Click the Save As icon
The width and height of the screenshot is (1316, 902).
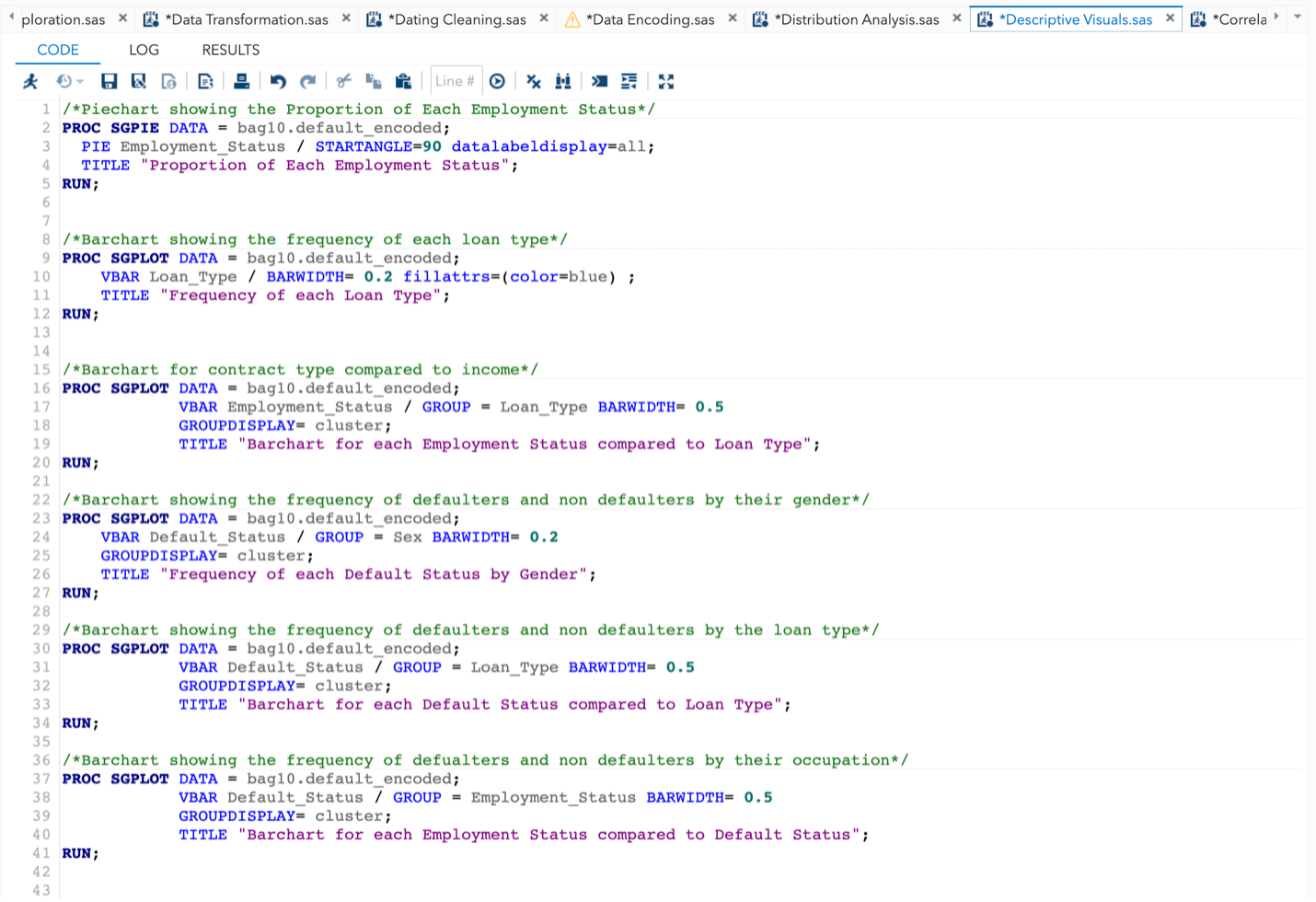click(139, 81)
